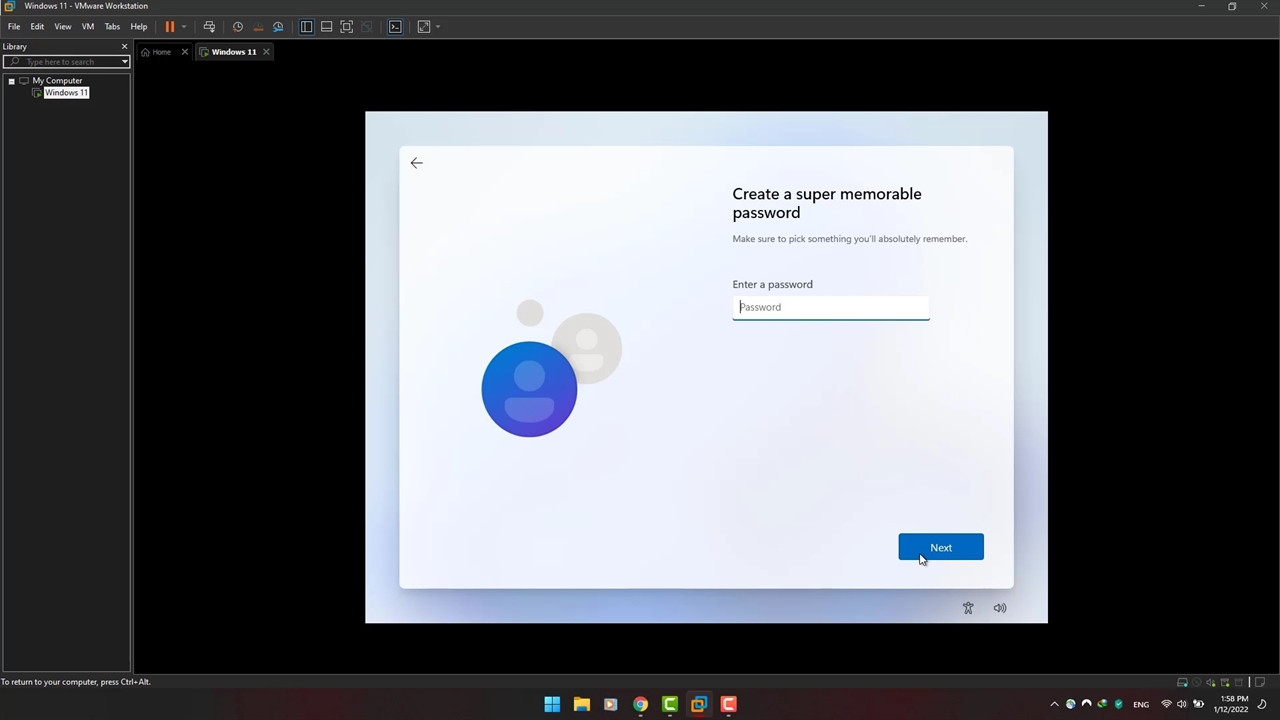The width and height of the screenshot is (1280, 720).
Task: Open the console view icon
Action: point(395,27)
